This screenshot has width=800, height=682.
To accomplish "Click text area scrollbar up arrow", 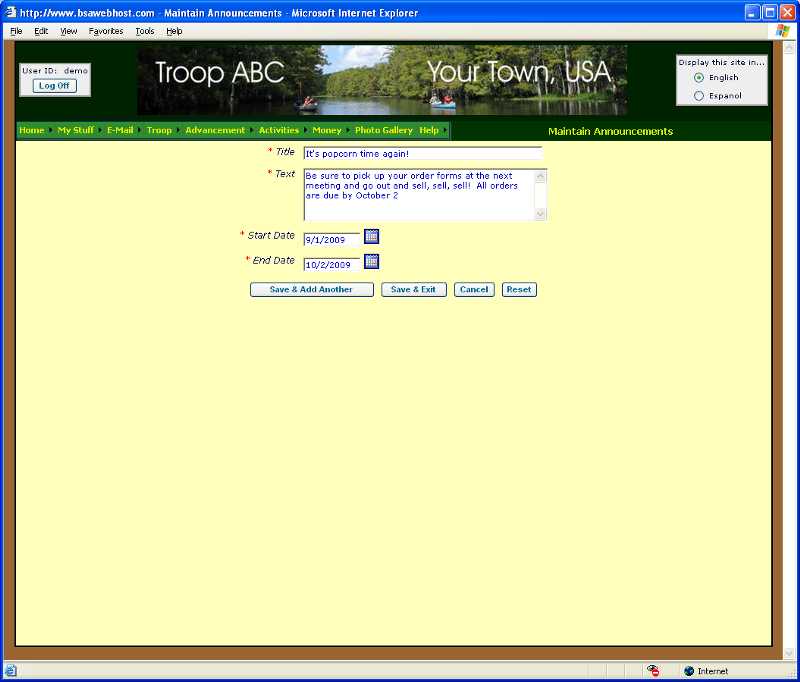I will coord(540,176).
